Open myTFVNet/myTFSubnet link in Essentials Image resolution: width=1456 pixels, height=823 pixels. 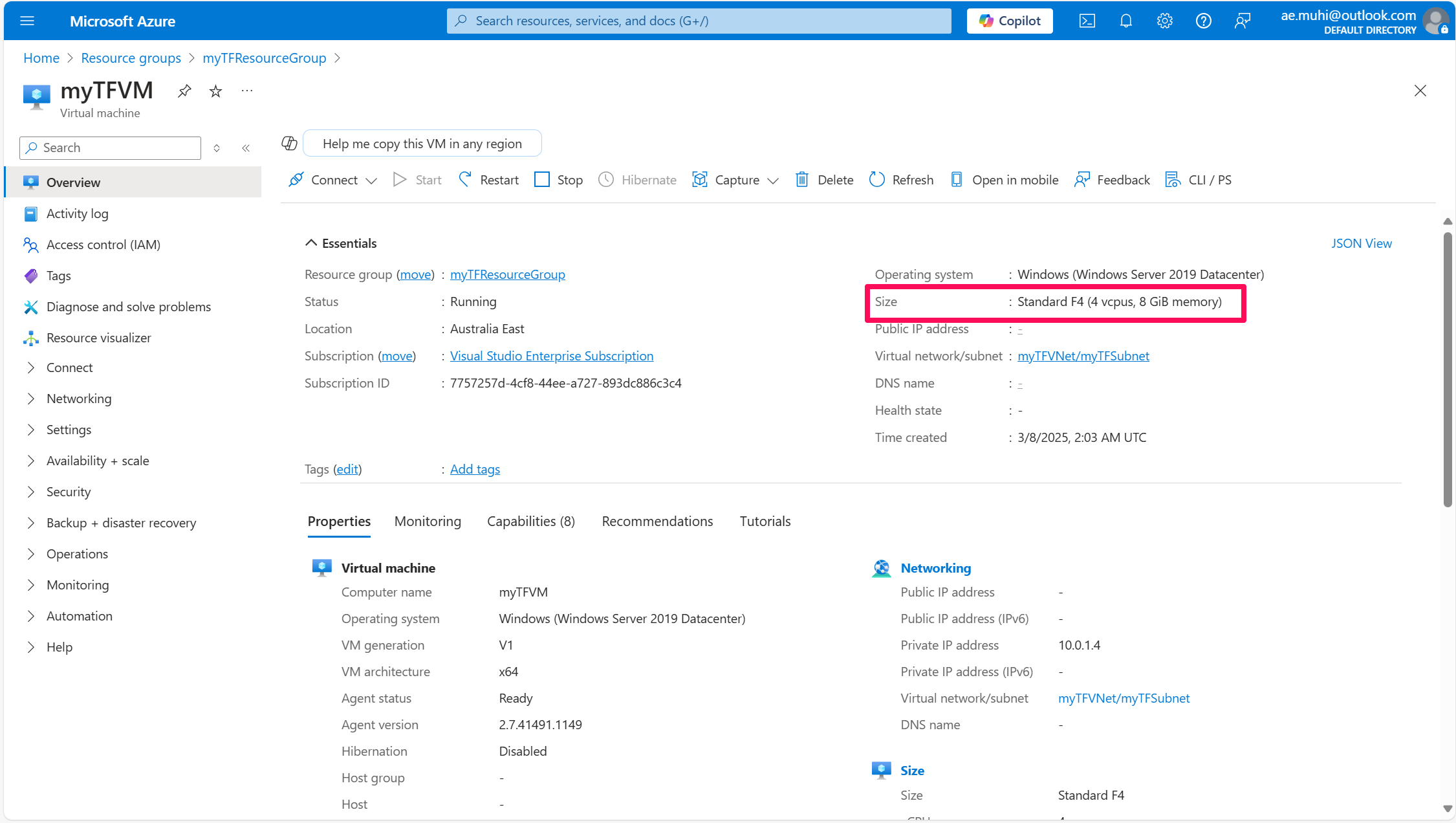(x=1083, y=356)
